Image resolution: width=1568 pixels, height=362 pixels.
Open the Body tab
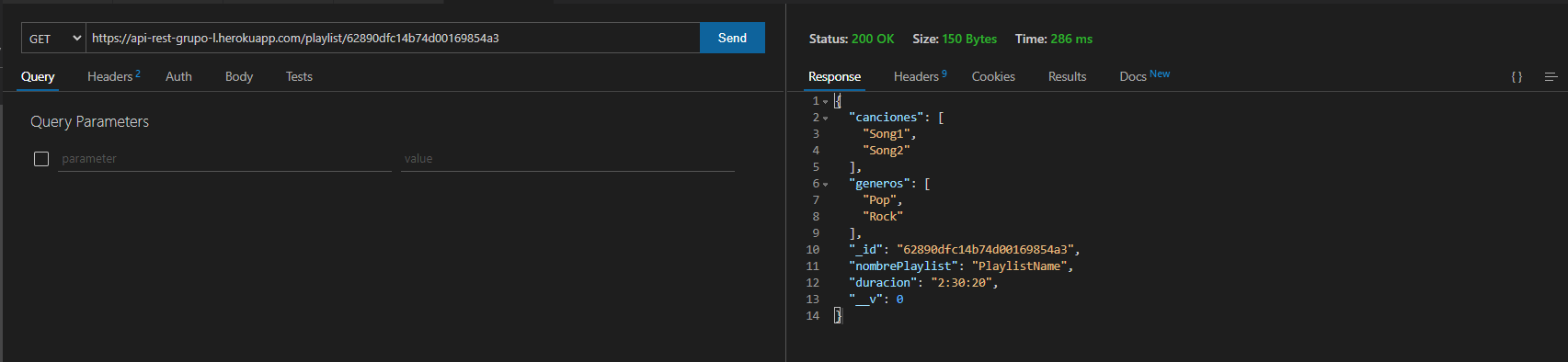pyautogui.click(x=239, y=76)
